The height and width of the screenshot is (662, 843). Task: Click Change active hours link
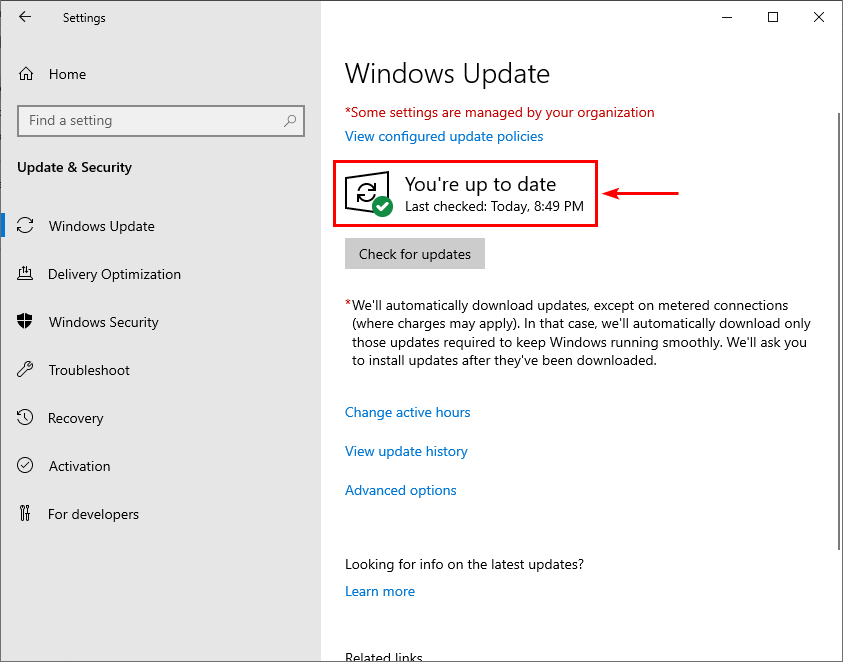click(x=408, y=412)
